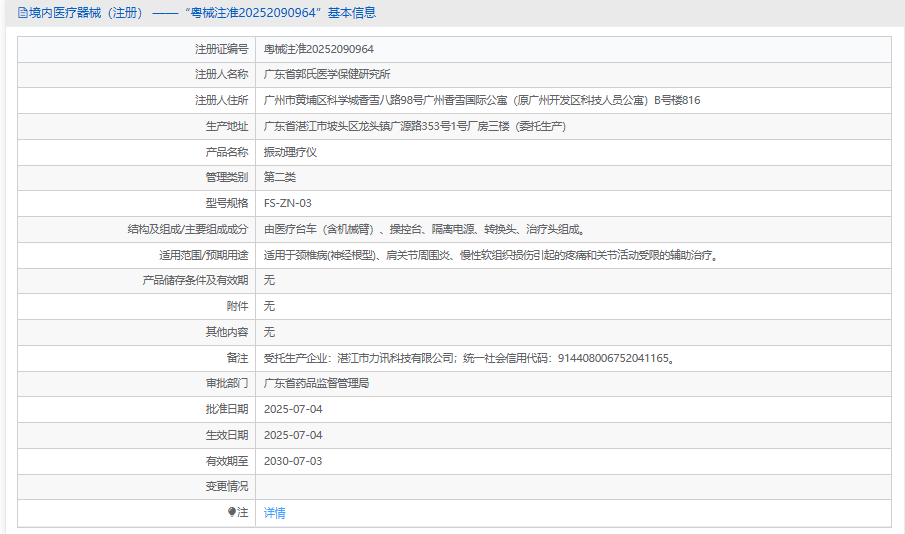Click the 适用范围 intended use description
Viewport: 905px width, 534px height.
490,256
